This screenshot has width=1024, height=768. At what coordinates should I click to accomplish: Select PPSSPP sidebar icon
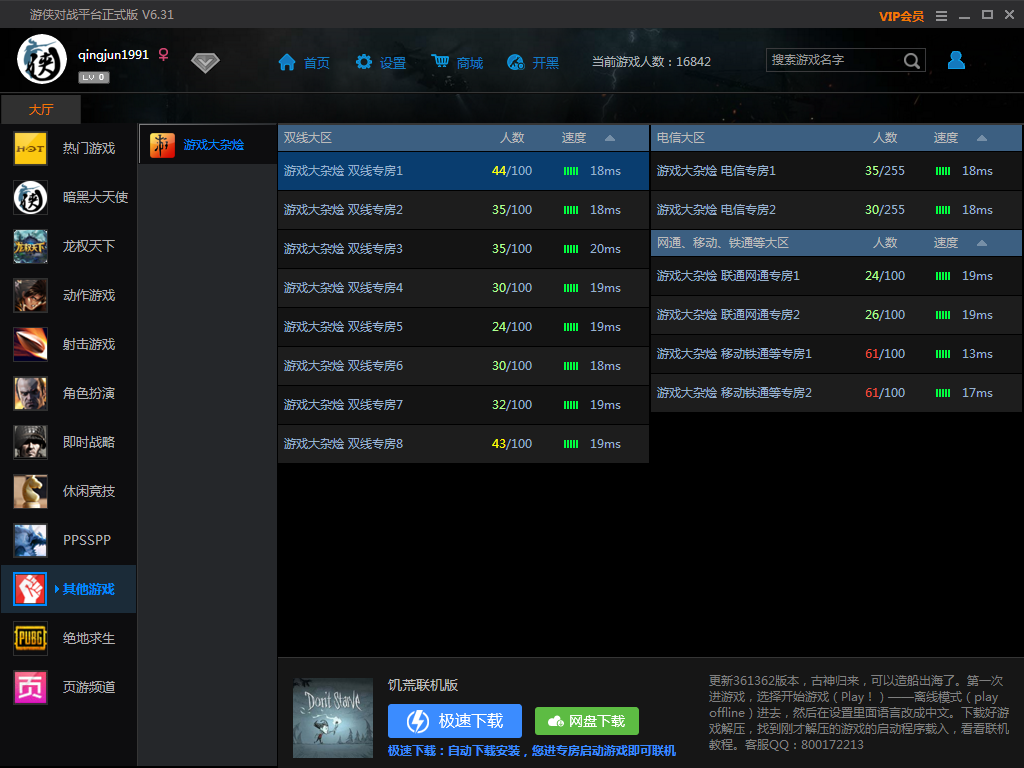pos(31,540)
